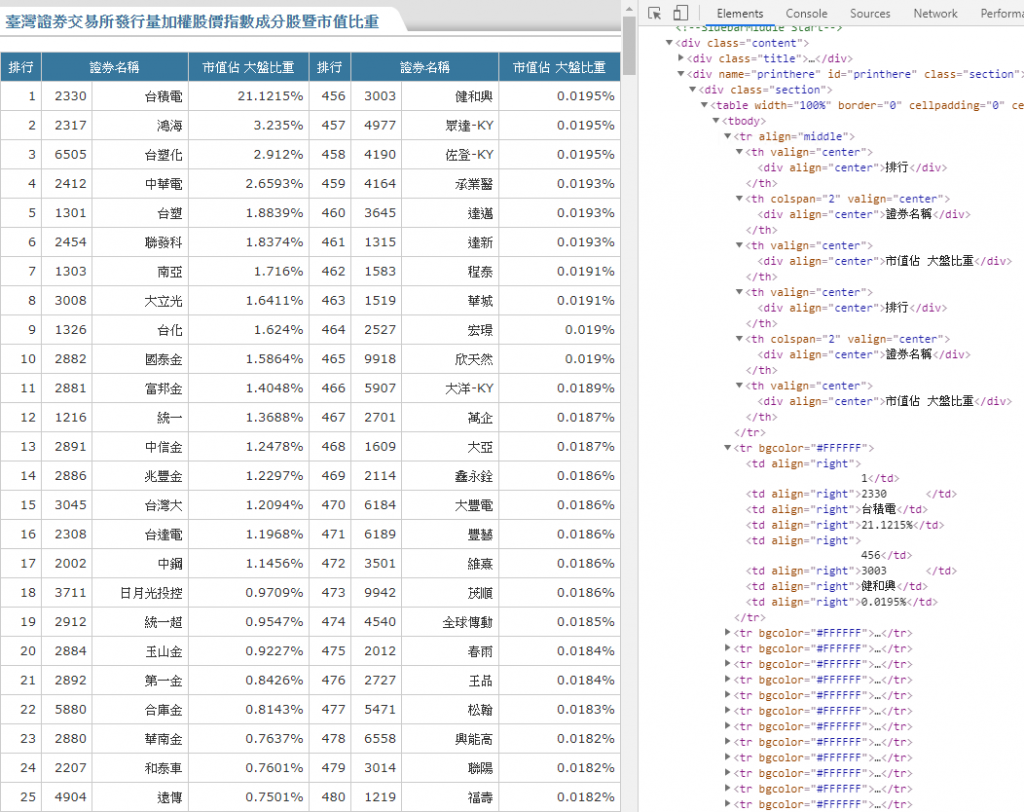Click stock code 4164 cell
Viewport: 1024px width, 812px height.
click(x=376, y=184)
